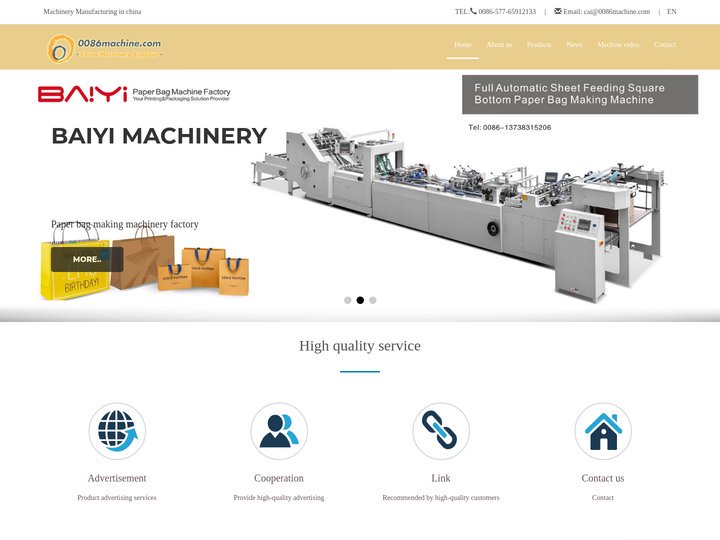This screenshot has height=540, width=720.
Task: Click the people Cooperation icon
Action: (x=279, y=431)
